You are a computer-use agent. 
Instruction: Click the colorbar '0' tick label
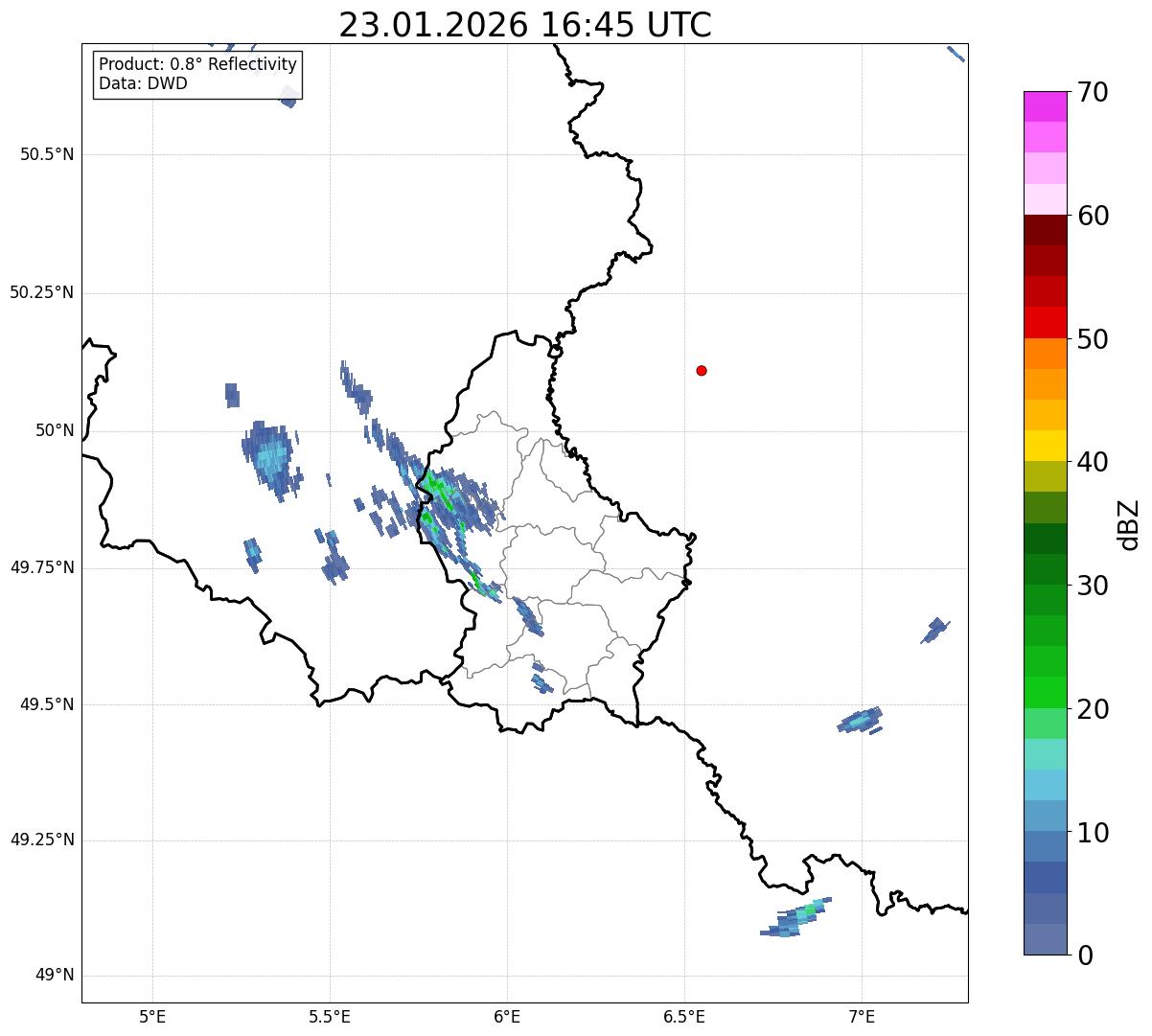coord(1085,955)
